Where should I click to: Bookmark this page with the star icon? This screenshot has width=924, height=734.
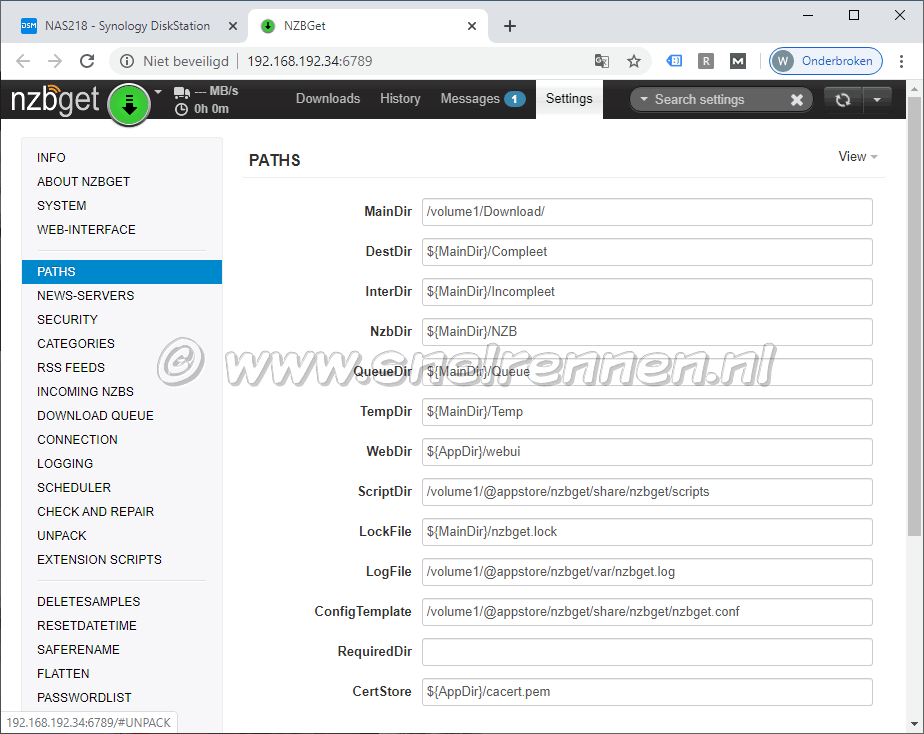click(x=633, y=61)
